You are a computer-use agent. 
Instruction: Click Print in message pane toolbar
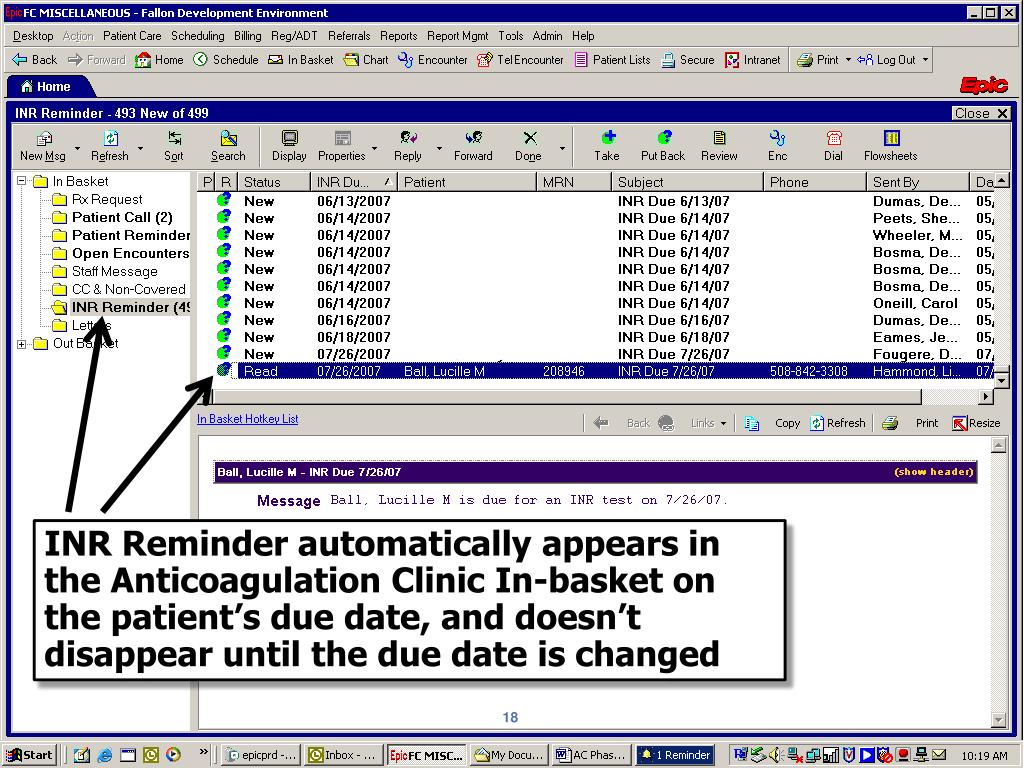[x=910, y=423]
